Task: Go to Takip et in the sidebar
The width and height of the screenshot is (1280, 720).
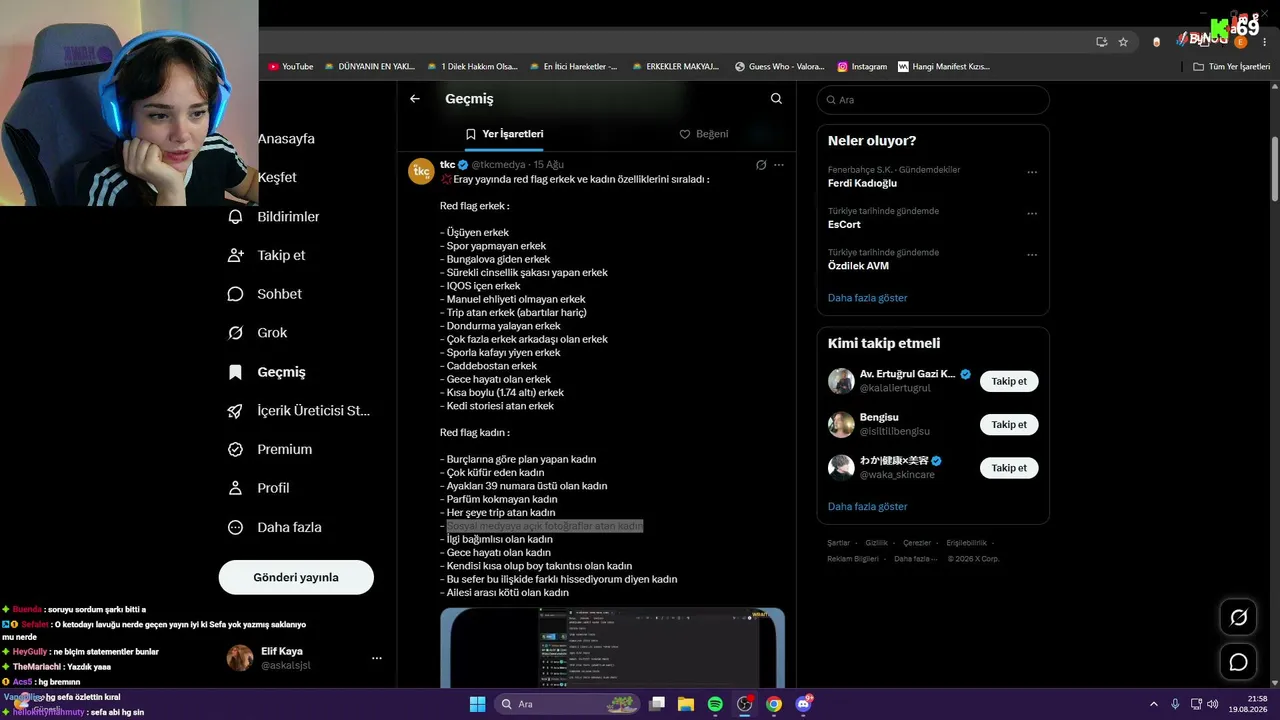Action: pos(267,255)
